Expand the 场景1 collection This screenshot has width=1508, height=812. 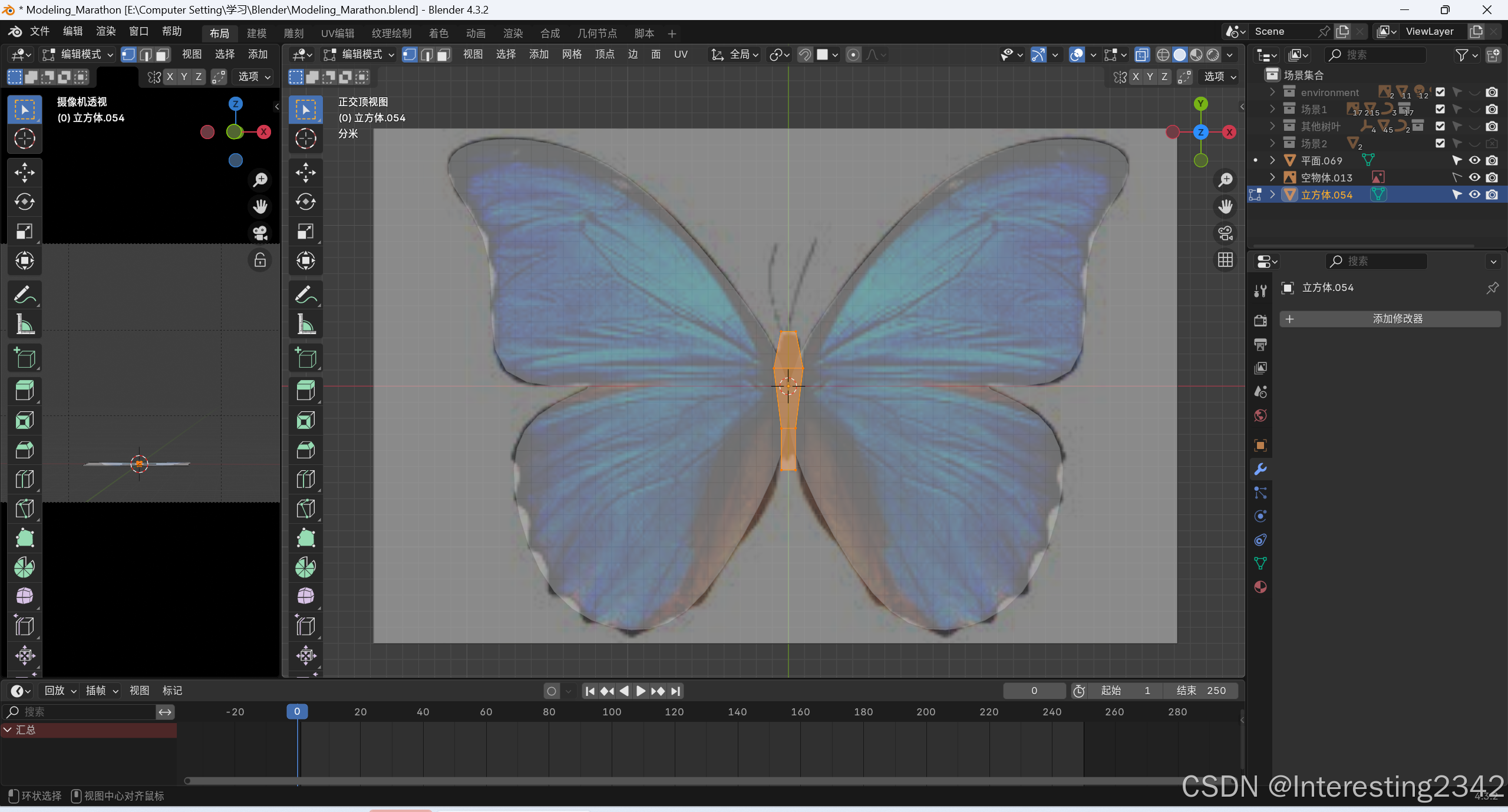pos(1272,109)
